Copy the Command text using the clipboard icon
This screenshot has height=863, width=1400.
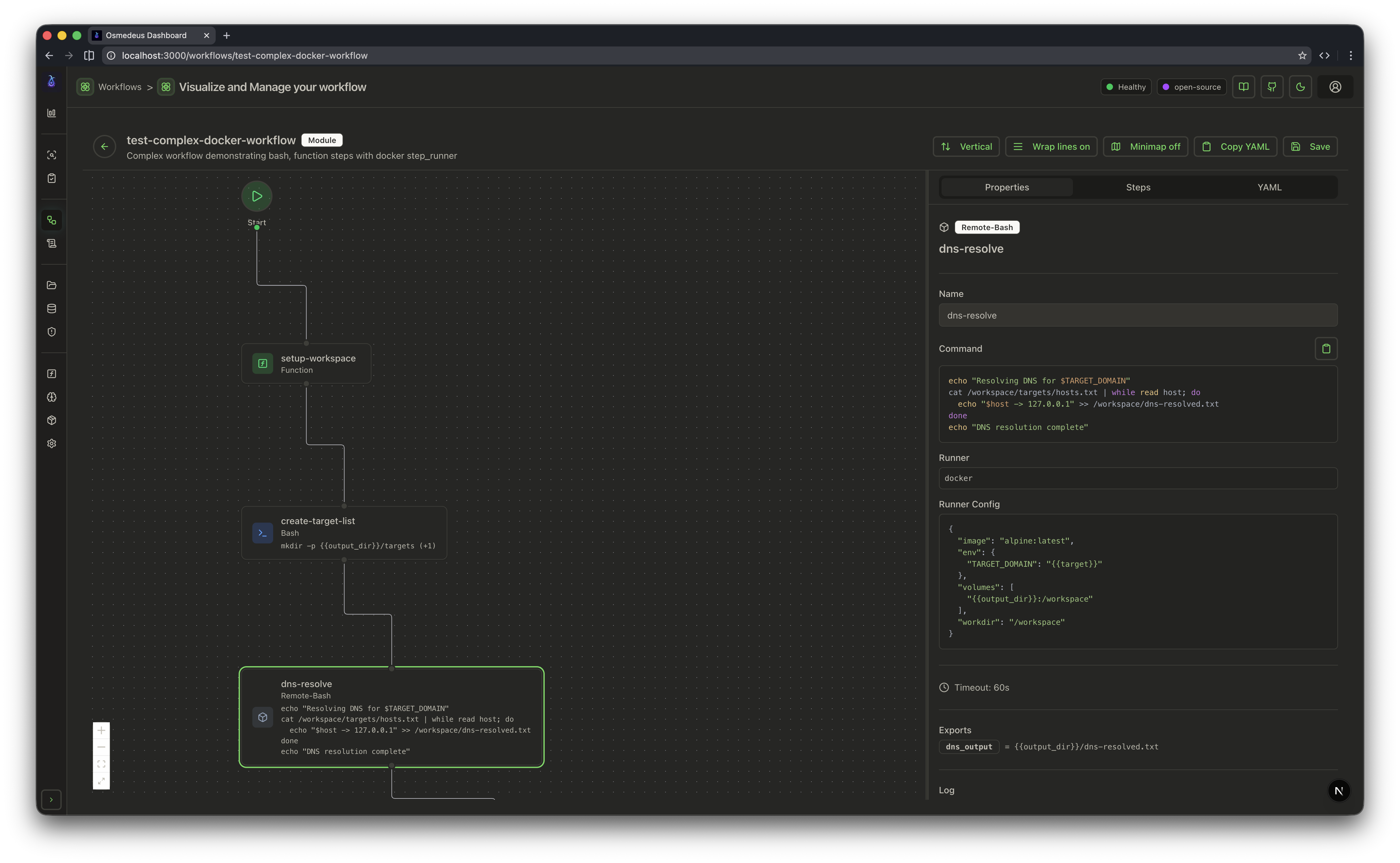[1326, 348]
